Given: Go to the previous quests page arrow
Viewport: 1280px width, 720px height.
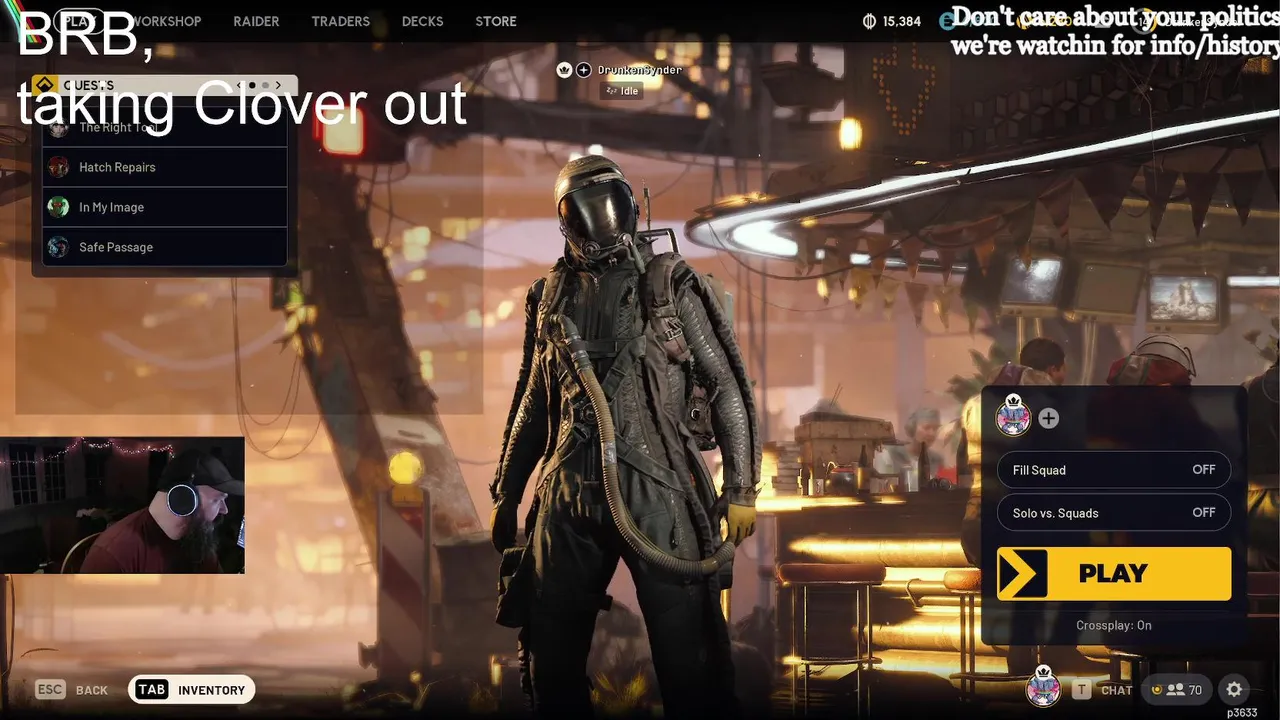Looking at the screenshot, I should tap(239, 85).
